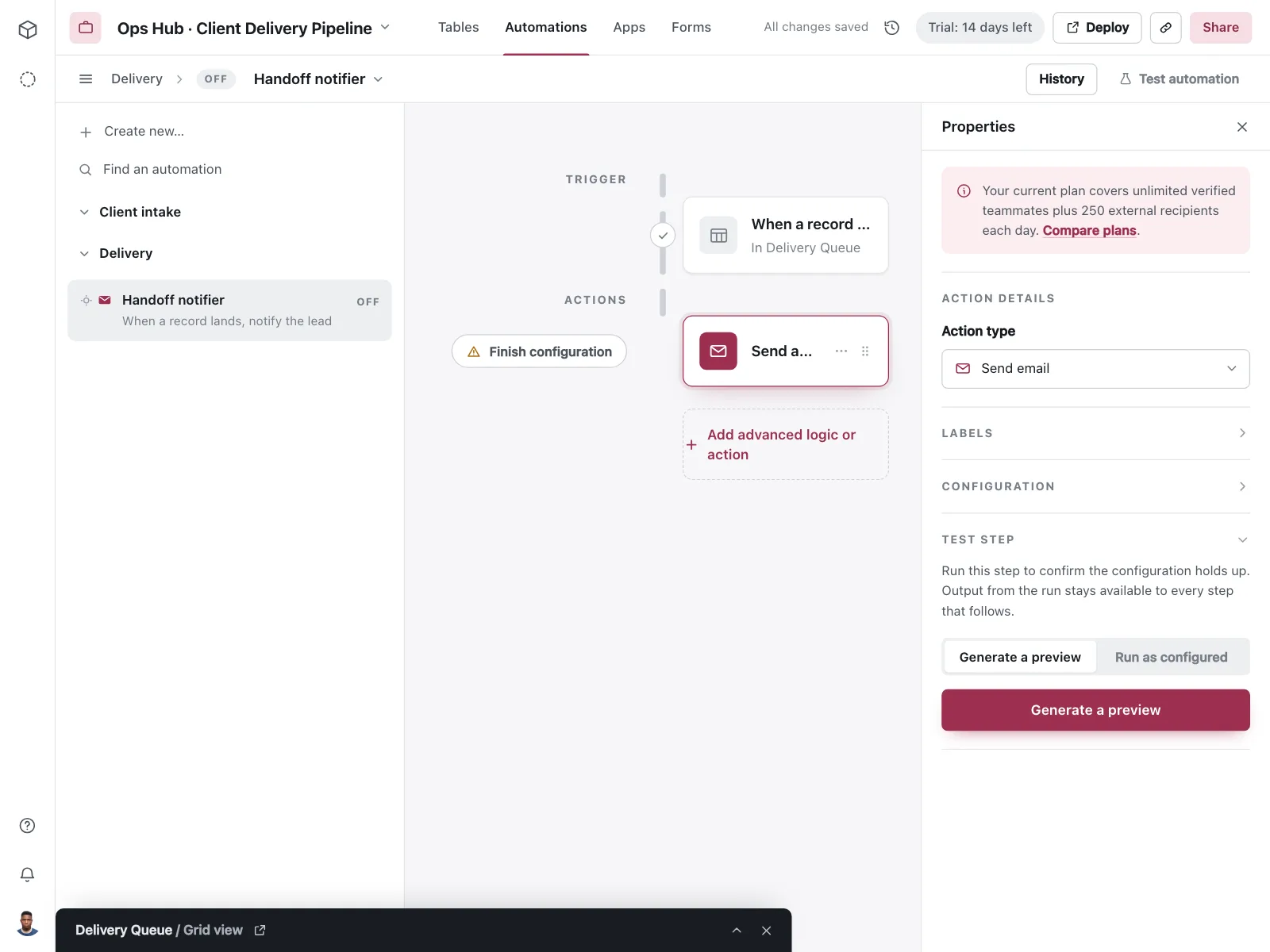Close the Delivery Queue bottom panel

click(x=766, y=931)
